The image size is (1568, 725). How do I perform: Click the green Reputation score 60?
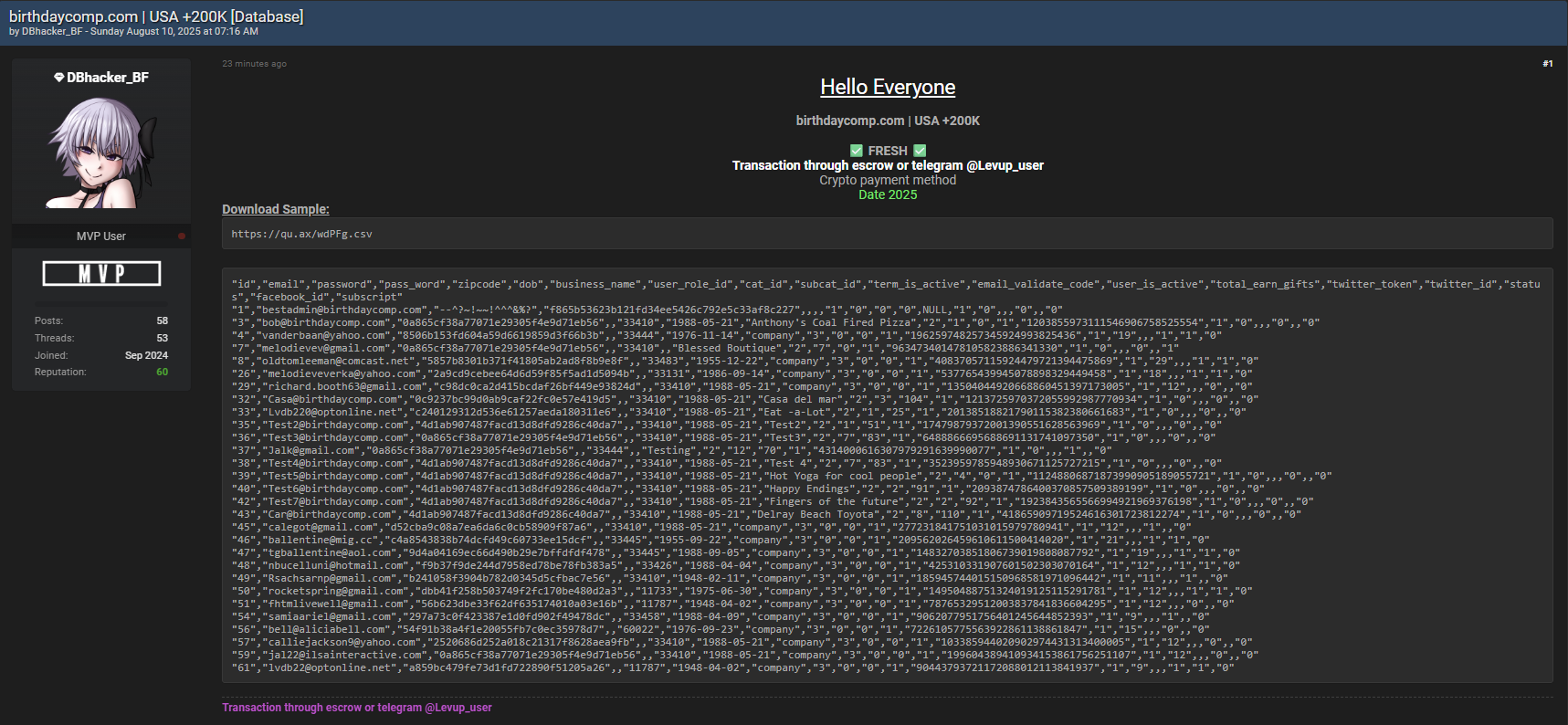pyautogui.click(x=162, y=372)
